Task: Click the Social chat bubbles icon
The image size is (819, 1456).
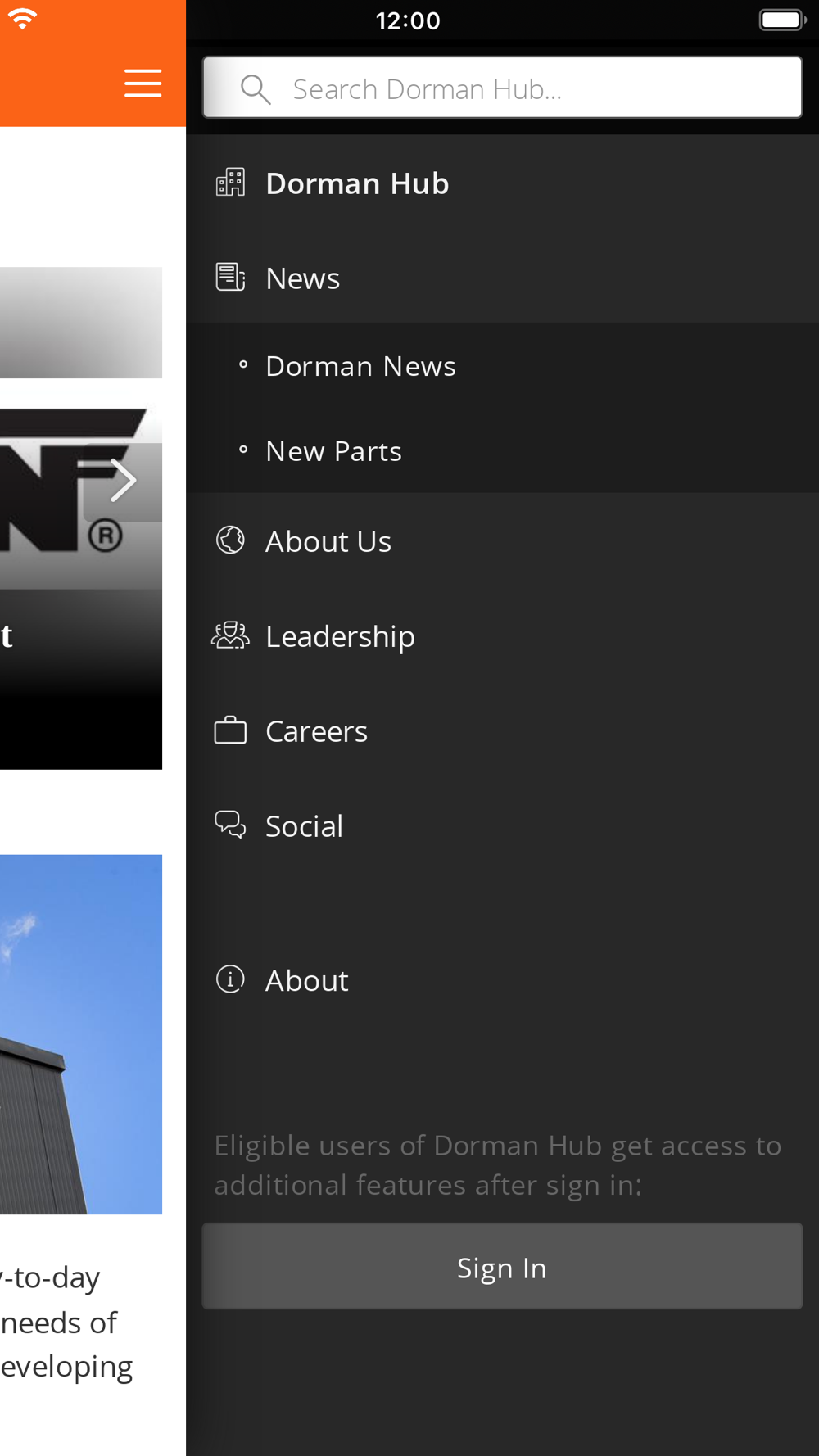Action: [x=230, y=825]
